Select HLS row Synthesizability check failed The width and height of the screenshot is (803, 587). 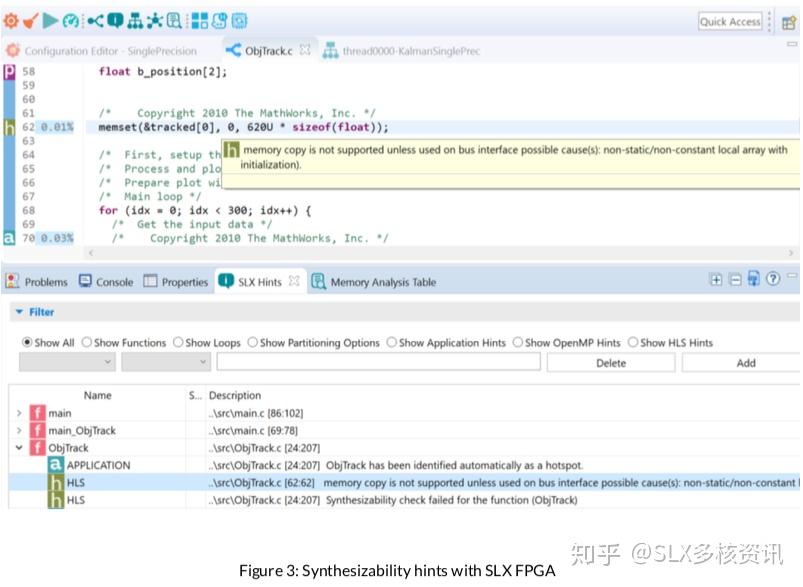point(404,500)
